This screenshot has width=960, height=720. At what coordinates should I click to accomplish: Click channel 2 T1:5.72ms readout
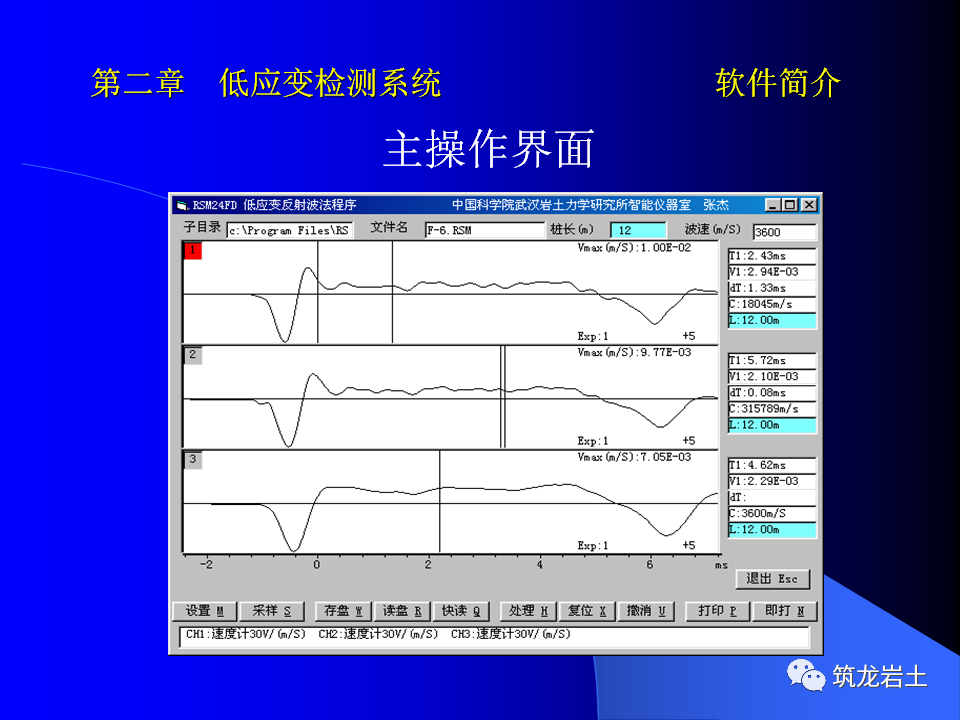[772, 361]
